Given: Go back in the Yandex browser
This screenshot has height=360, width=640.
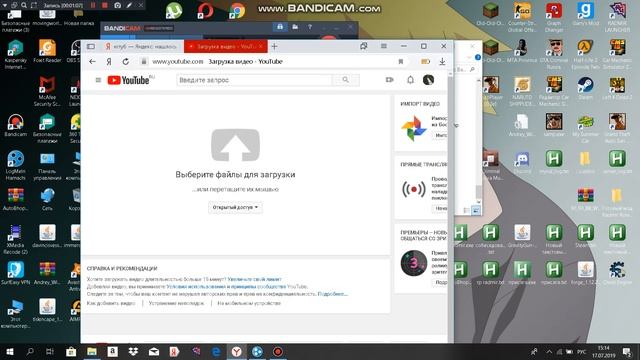Looking at the screenshot, I should click(x=92, y=62).
